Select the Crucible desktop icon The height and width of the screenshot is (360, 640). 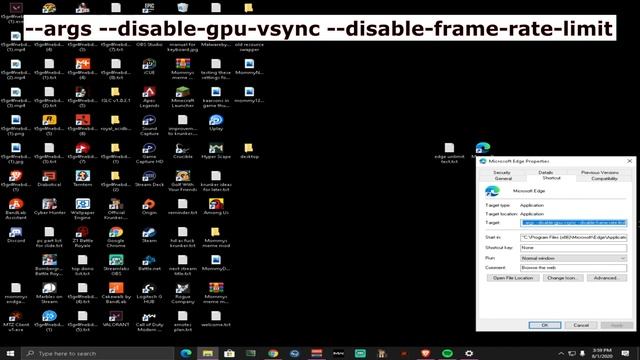[183, 151]
